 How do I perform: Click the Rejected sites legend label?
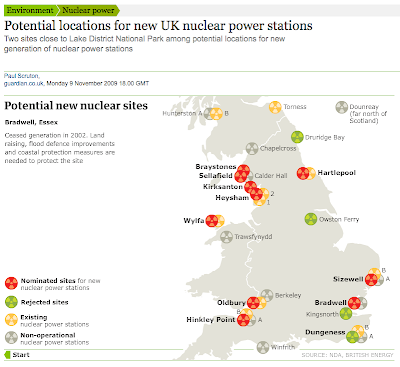tap(44, 302)
